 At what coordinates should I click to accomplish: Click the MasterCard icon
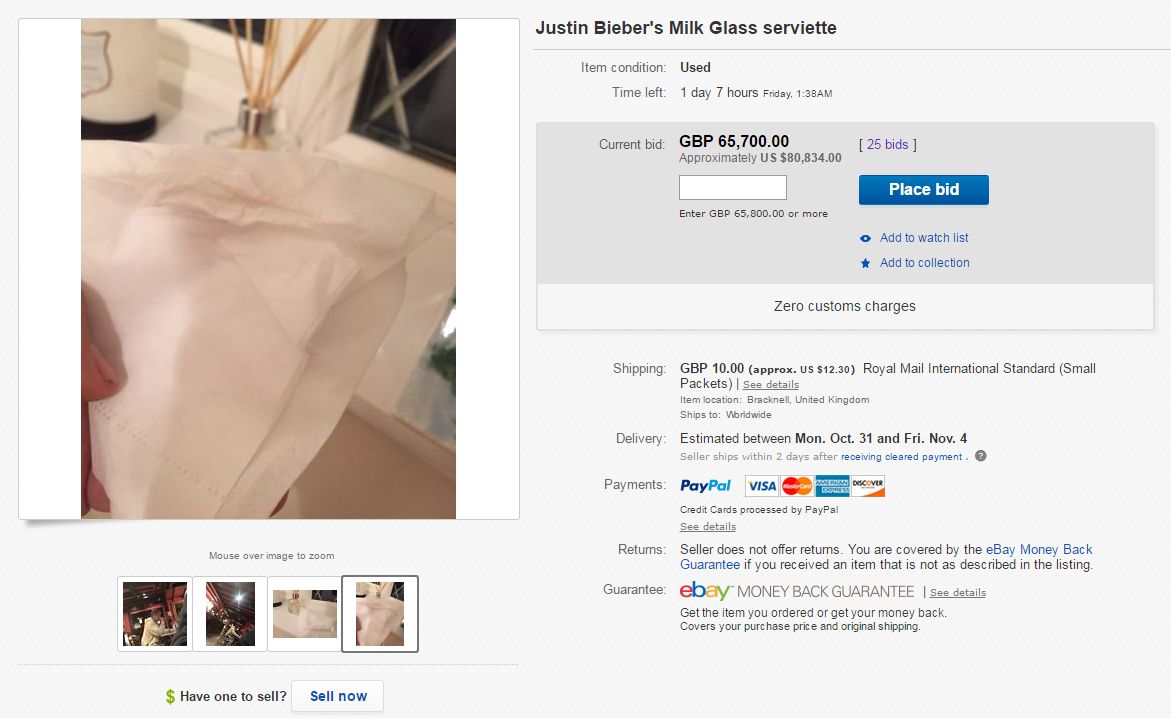pyautogui.click(x=797, y=486)
